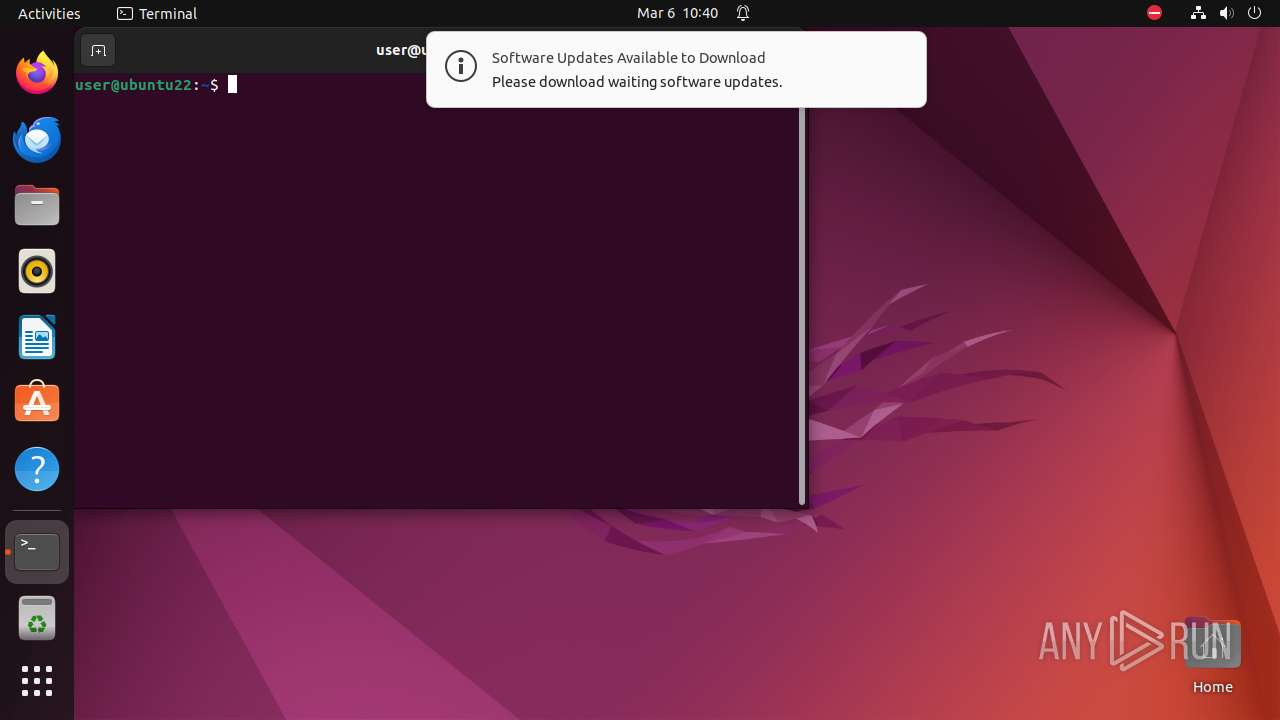Click 'Please download waiting software updates.' text

coord(637,82)
